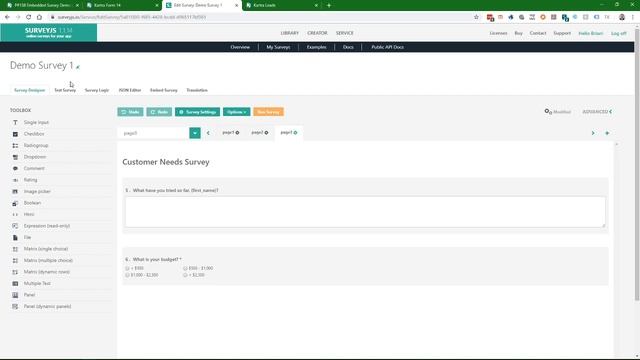
Task: Click the comment text area of question 5
Action: pos(365,212)
